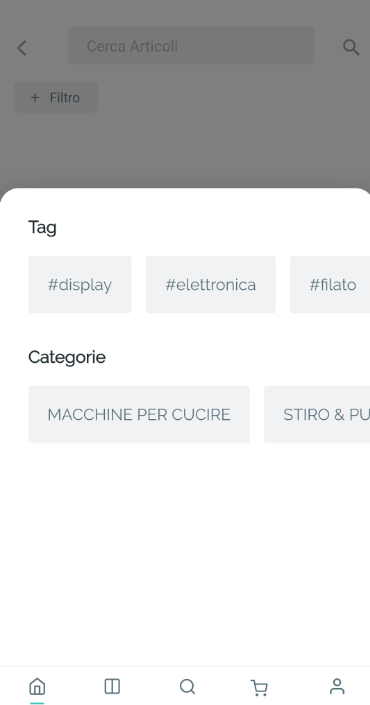Toggle the #elettronica tag filter
Screen dimensions: 370x705
[x=210, y=285]
